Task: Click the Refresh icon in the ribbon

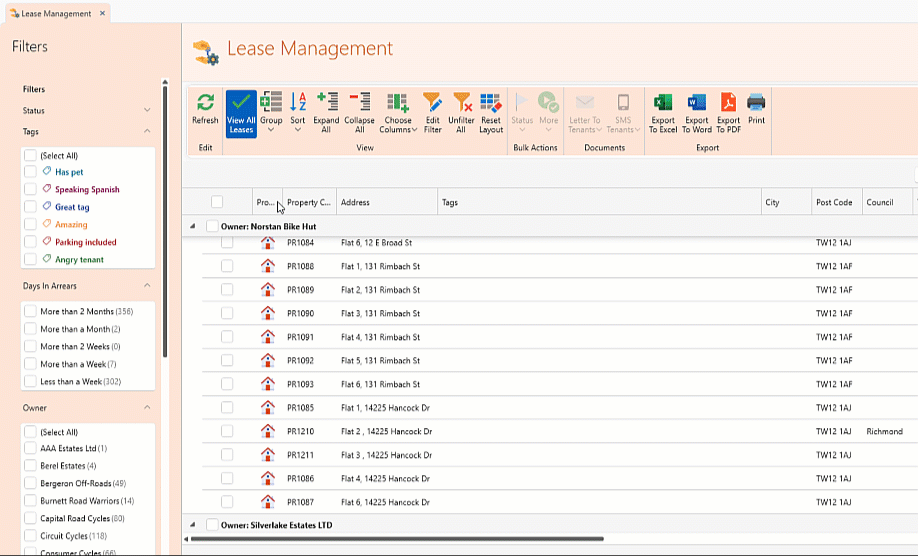Action: point(205,103)
